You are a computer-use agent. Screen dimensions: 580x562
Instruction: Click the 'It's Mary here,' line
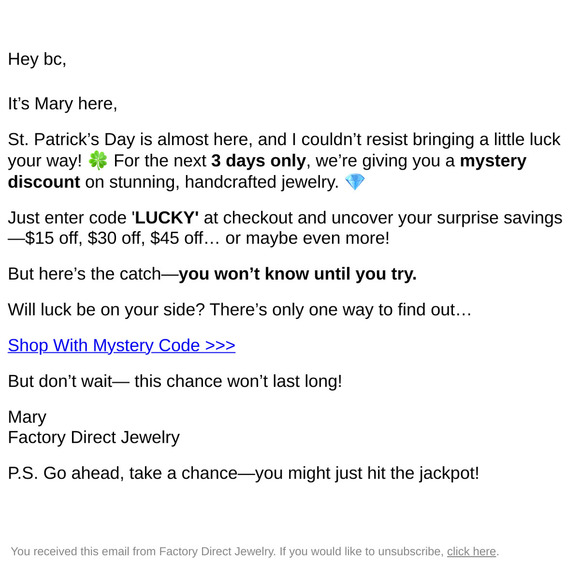point(63,104)
